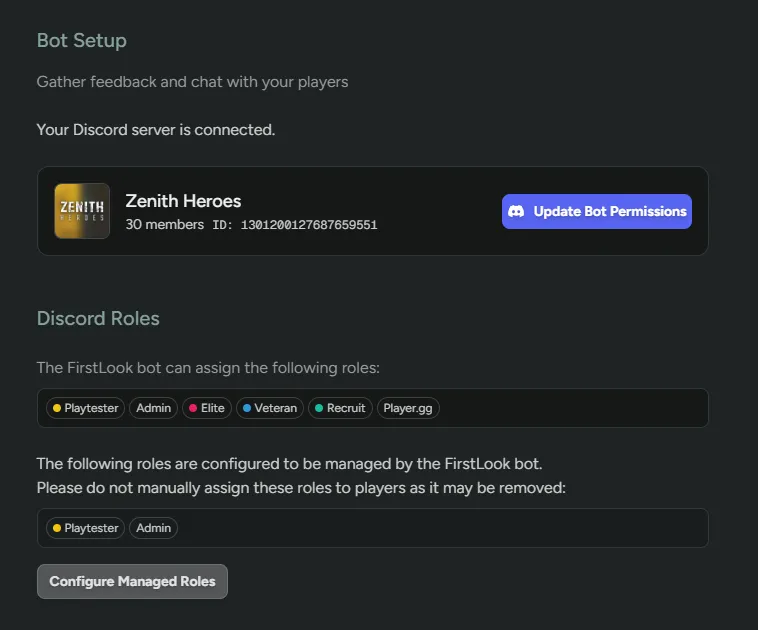Click yellow dot on assignable Playtester role
The width and height of the screenshot is (758, 630).
57,408
